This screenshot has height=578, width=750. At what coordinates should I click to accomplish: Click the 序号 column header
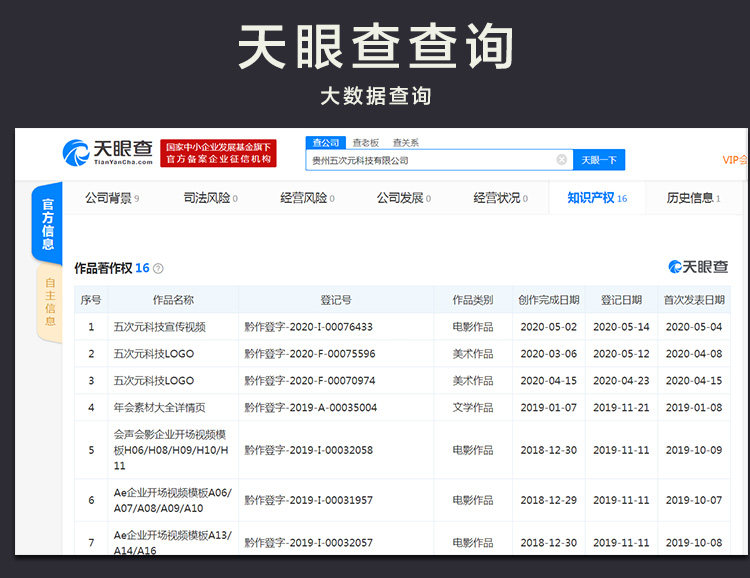(91, 300)
